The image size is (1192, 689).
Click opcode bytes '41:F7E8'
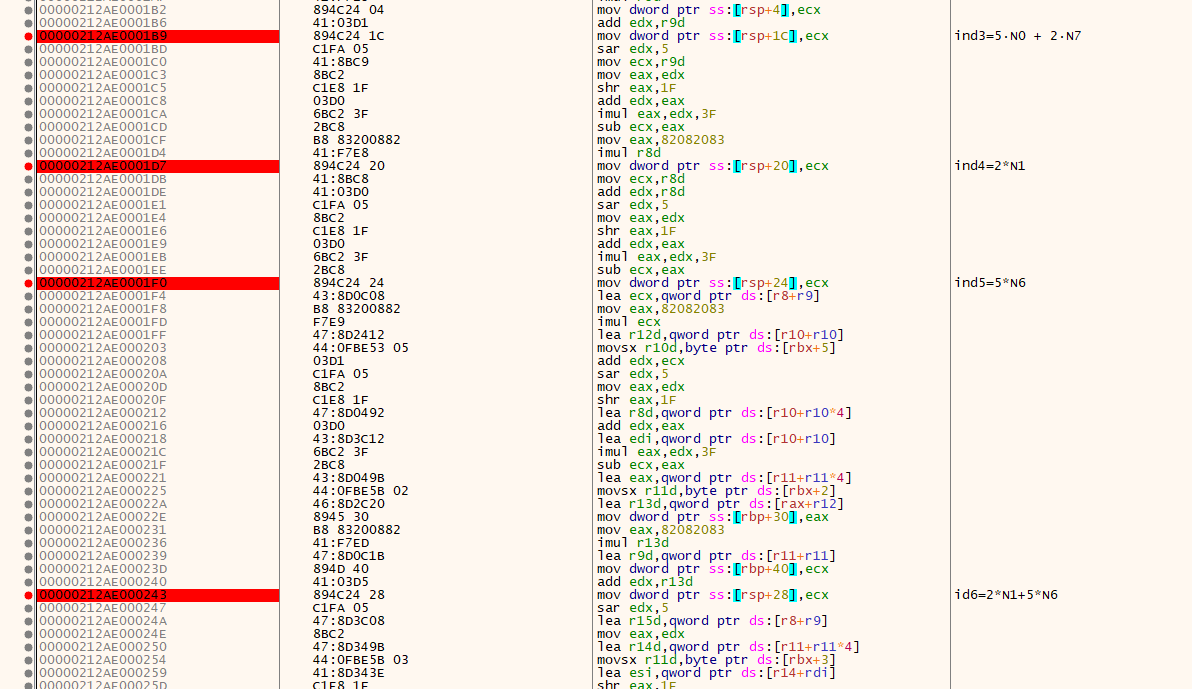click(341, 153)
